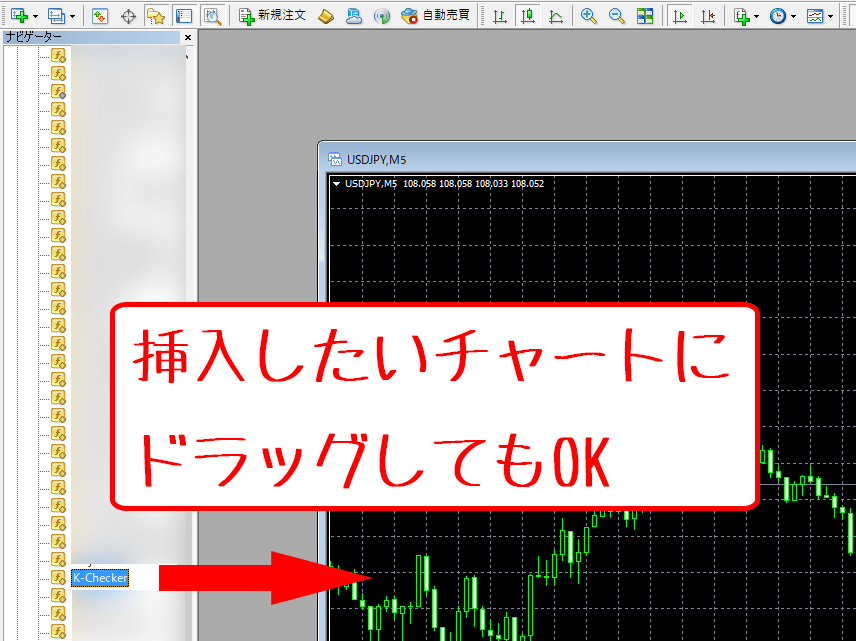Open the Signals broadcast icon
This screenshot has height=641, width=856.
382,16
